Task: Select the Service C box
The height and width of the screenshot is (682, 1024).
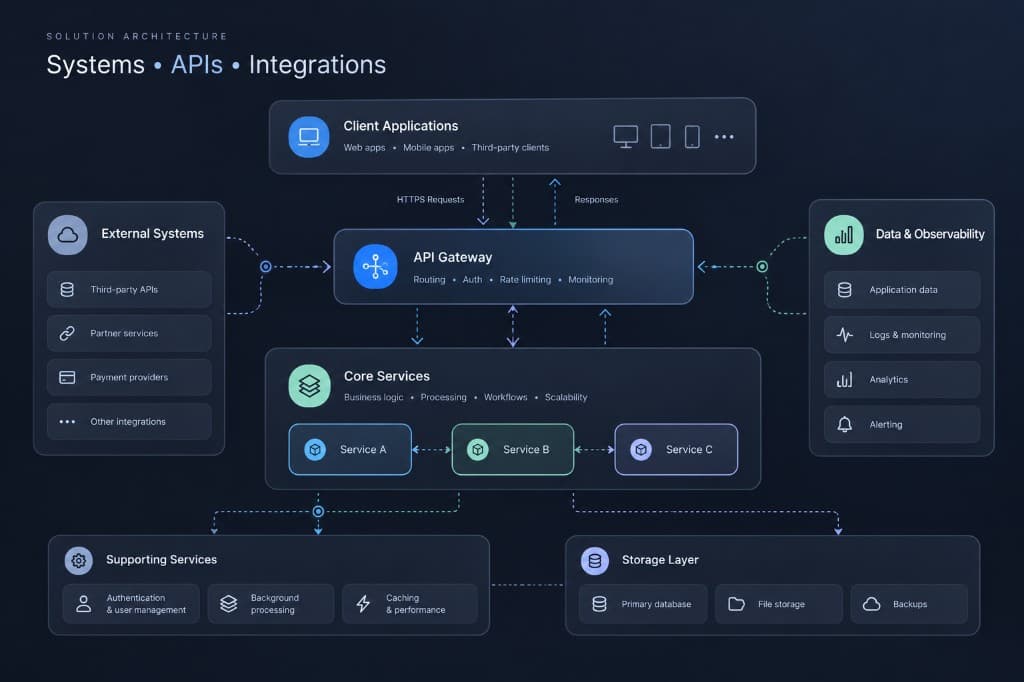Action: [x=676, y=449]
